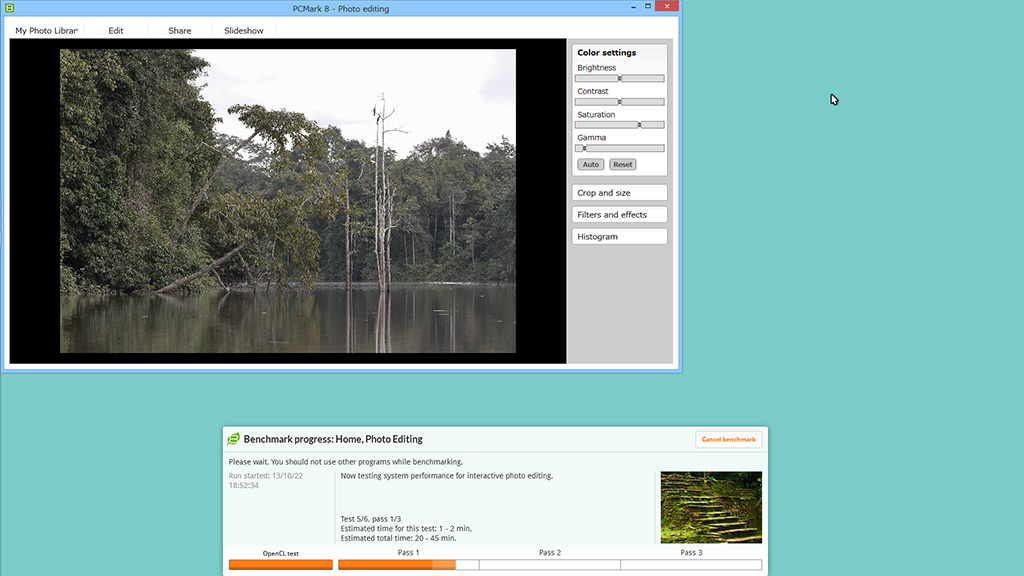Adjust the Brightness slider
Image resolution: width=1024 pixels, height=576 pixels.
coord(620,78)
